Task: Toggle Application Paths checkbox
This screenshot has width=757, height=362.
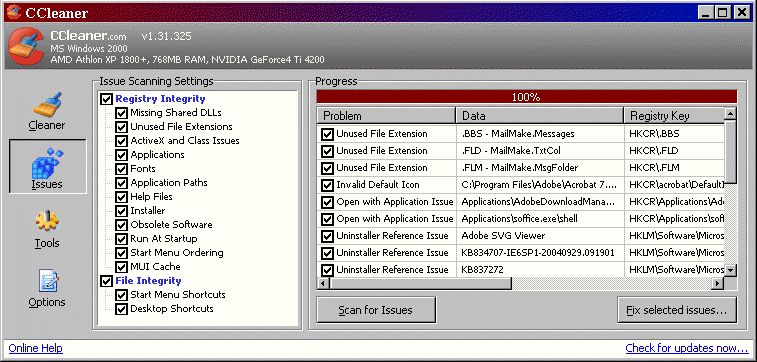Action: tap(121, 183)
